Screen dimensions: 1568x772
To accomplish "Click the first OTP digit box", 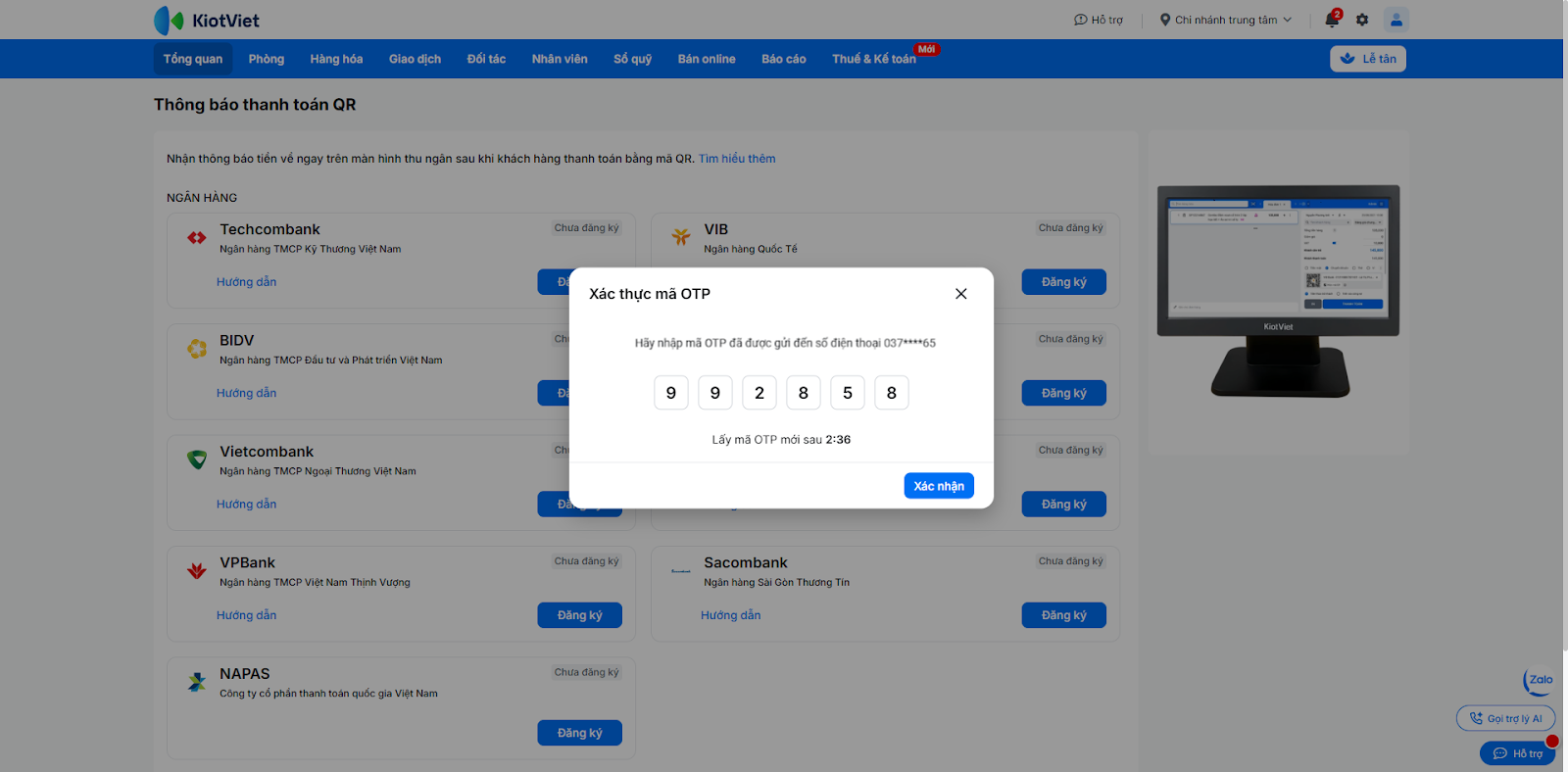I will 671,393.
